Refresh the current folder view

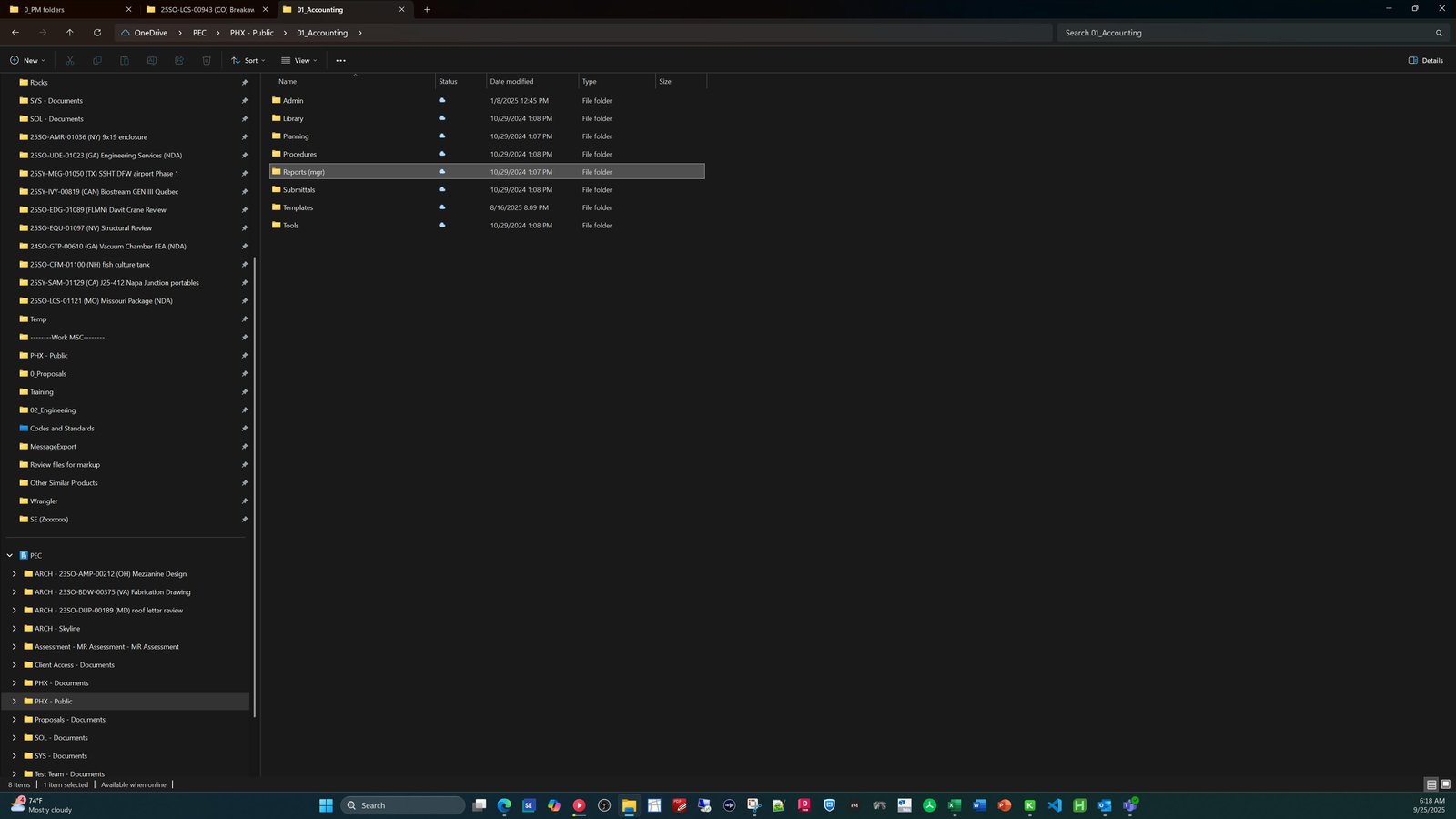[97, 33]
